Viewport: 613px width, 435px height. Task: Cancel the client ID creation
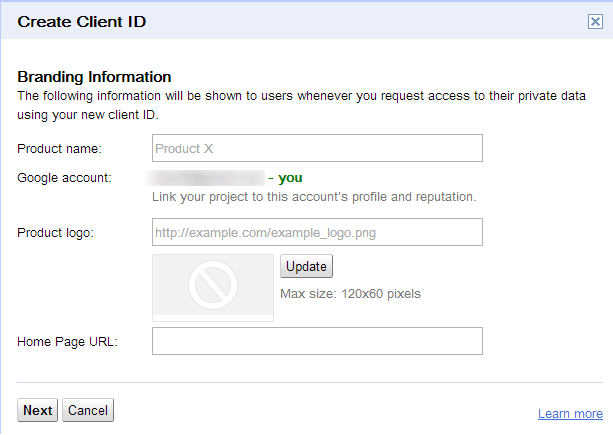[88, 410]
